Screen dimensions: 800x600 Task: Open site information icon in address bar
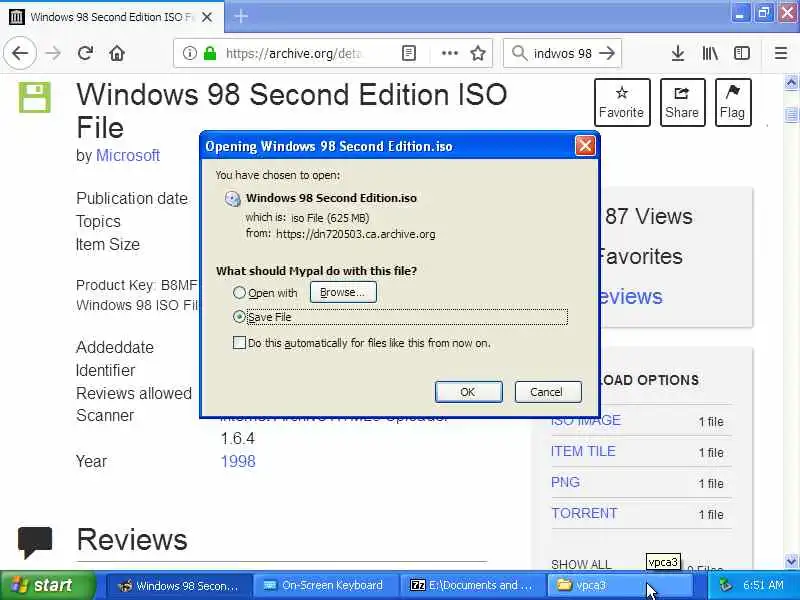189,53
